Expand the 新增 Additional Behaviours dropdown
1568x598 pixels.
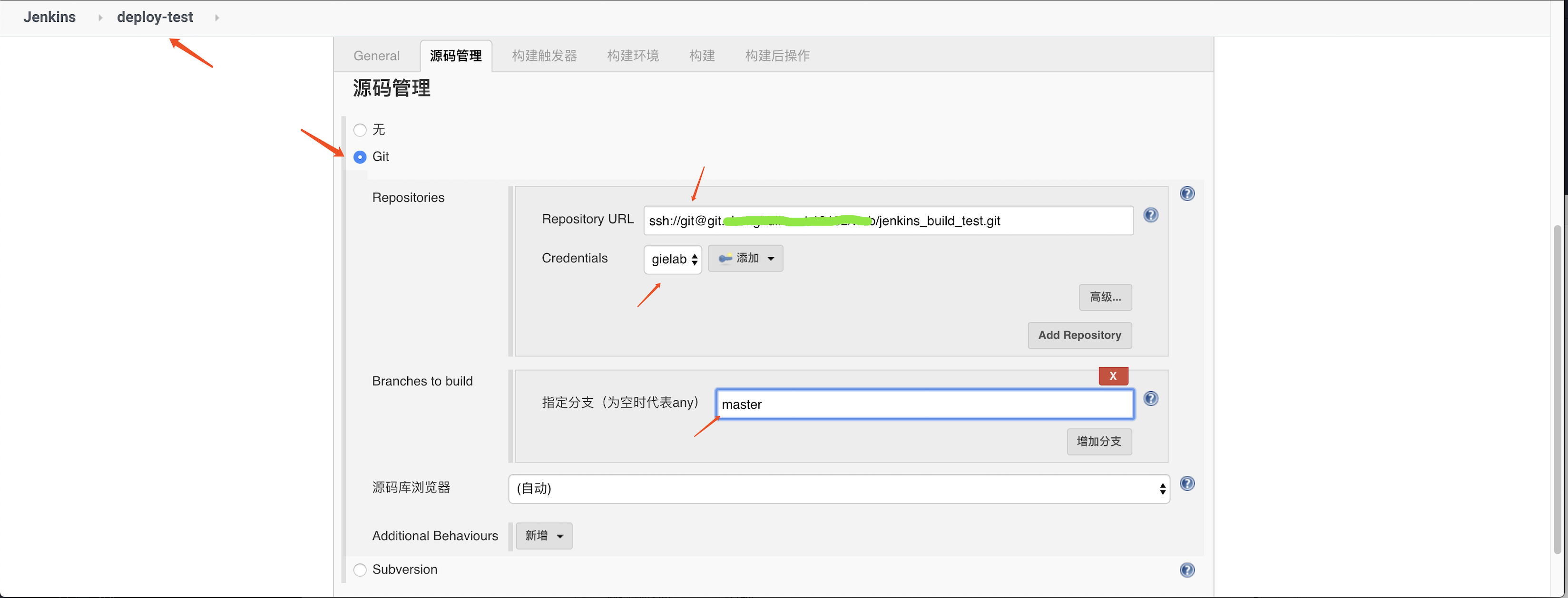pyautogui.click(x=544, y=535)
